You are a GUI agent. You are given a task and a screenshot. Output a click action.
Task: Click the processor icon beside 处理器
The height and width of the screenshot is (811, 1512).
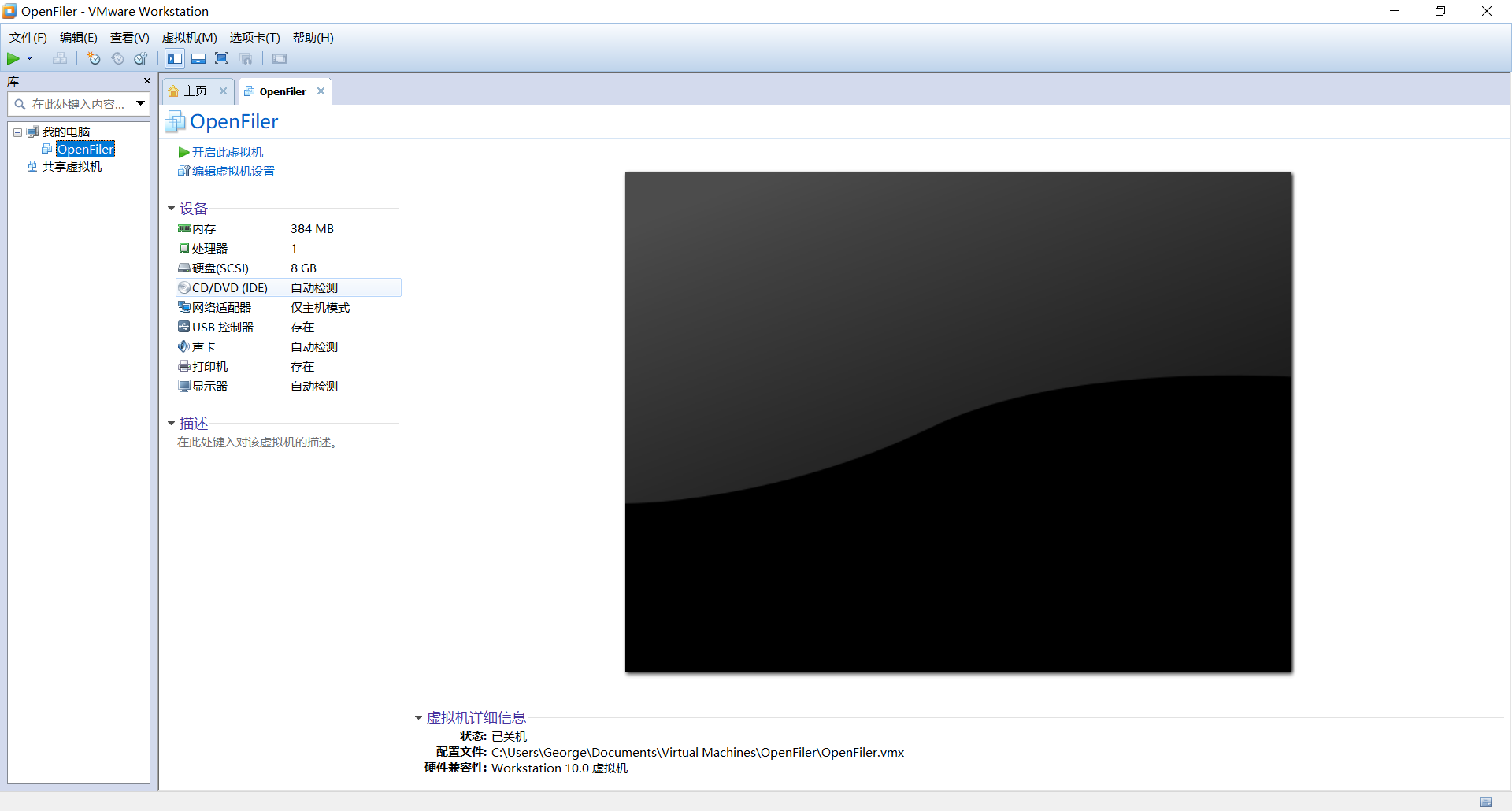point(184,248)
